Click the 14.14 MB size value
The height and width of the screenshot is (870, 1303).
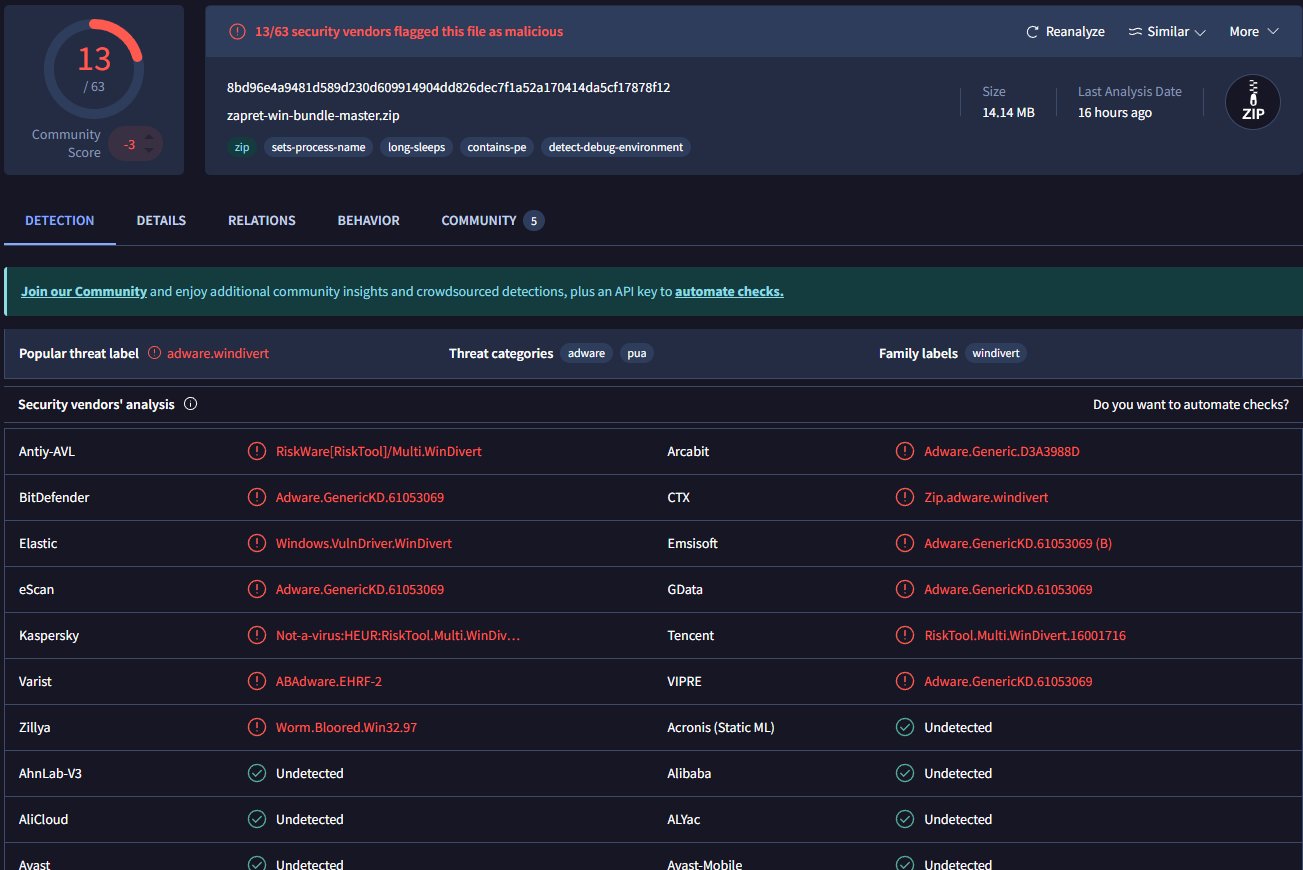(1008, 113)
